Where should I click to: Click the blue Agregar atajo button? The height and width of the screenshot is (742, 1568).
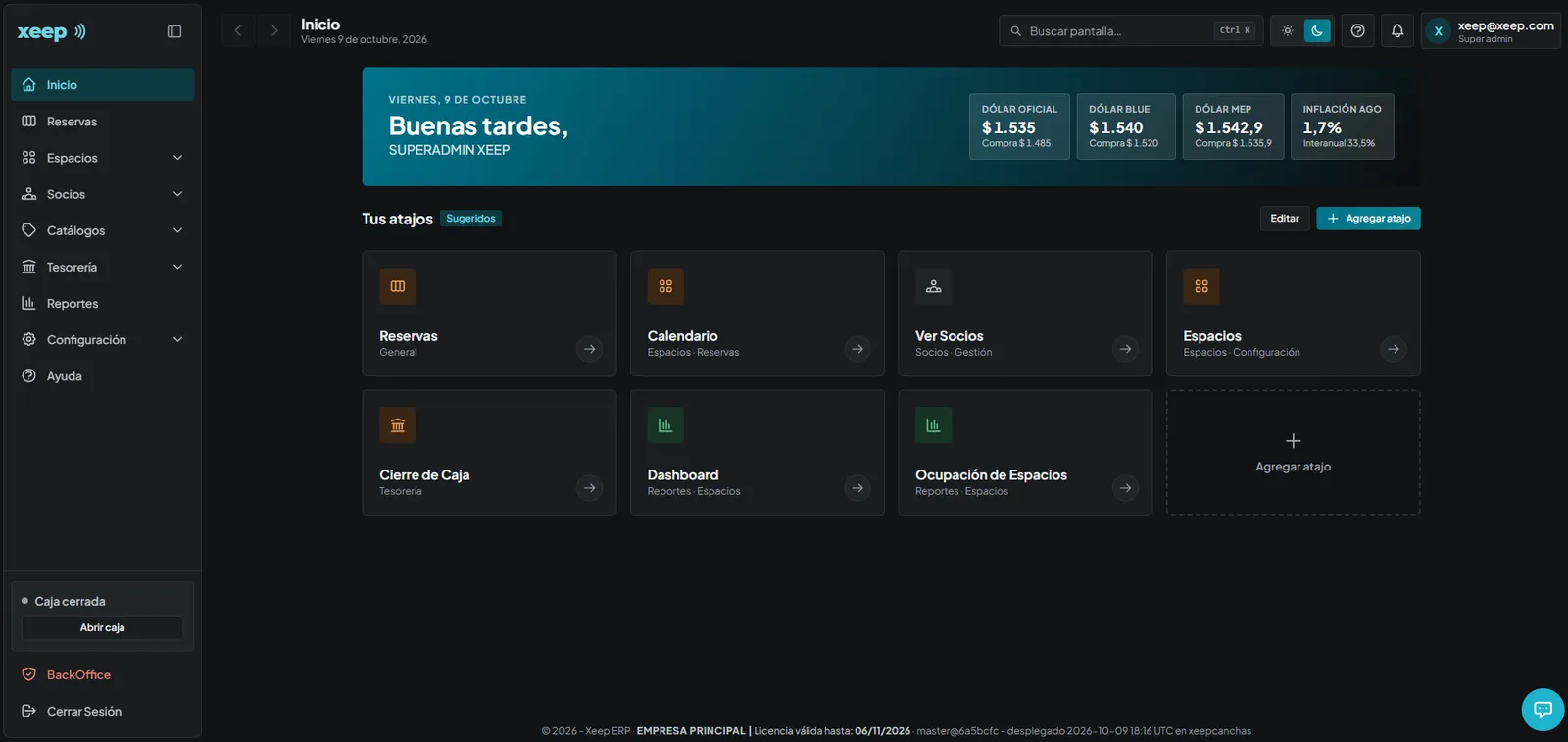pos(1368,219)
